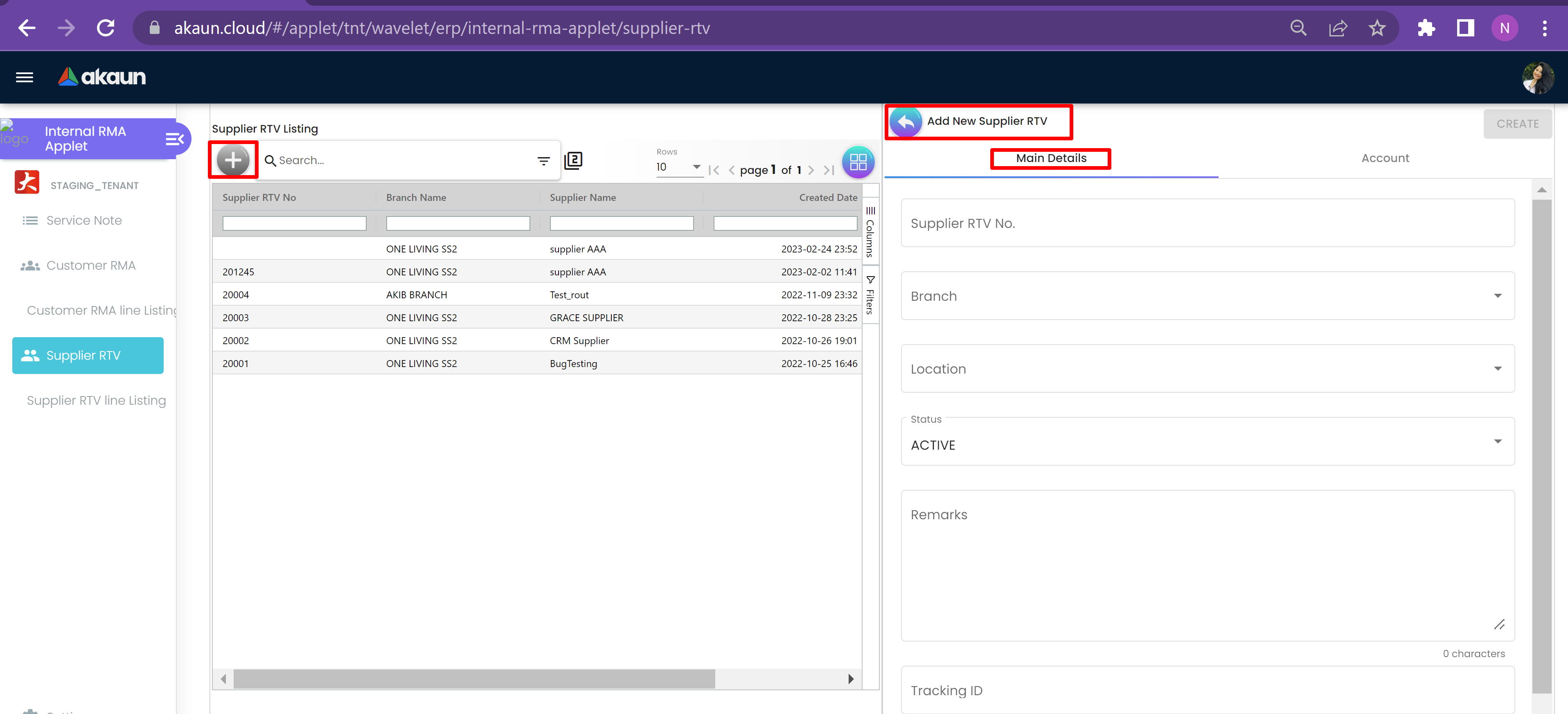The image size is (1568, 714).
Task: Open the search filter options icon
Action: [543, 161]
